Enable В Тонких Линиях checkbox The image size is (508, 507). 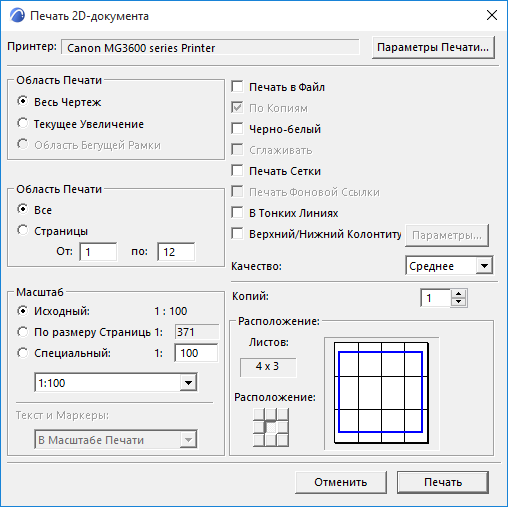tap(237, 213)
